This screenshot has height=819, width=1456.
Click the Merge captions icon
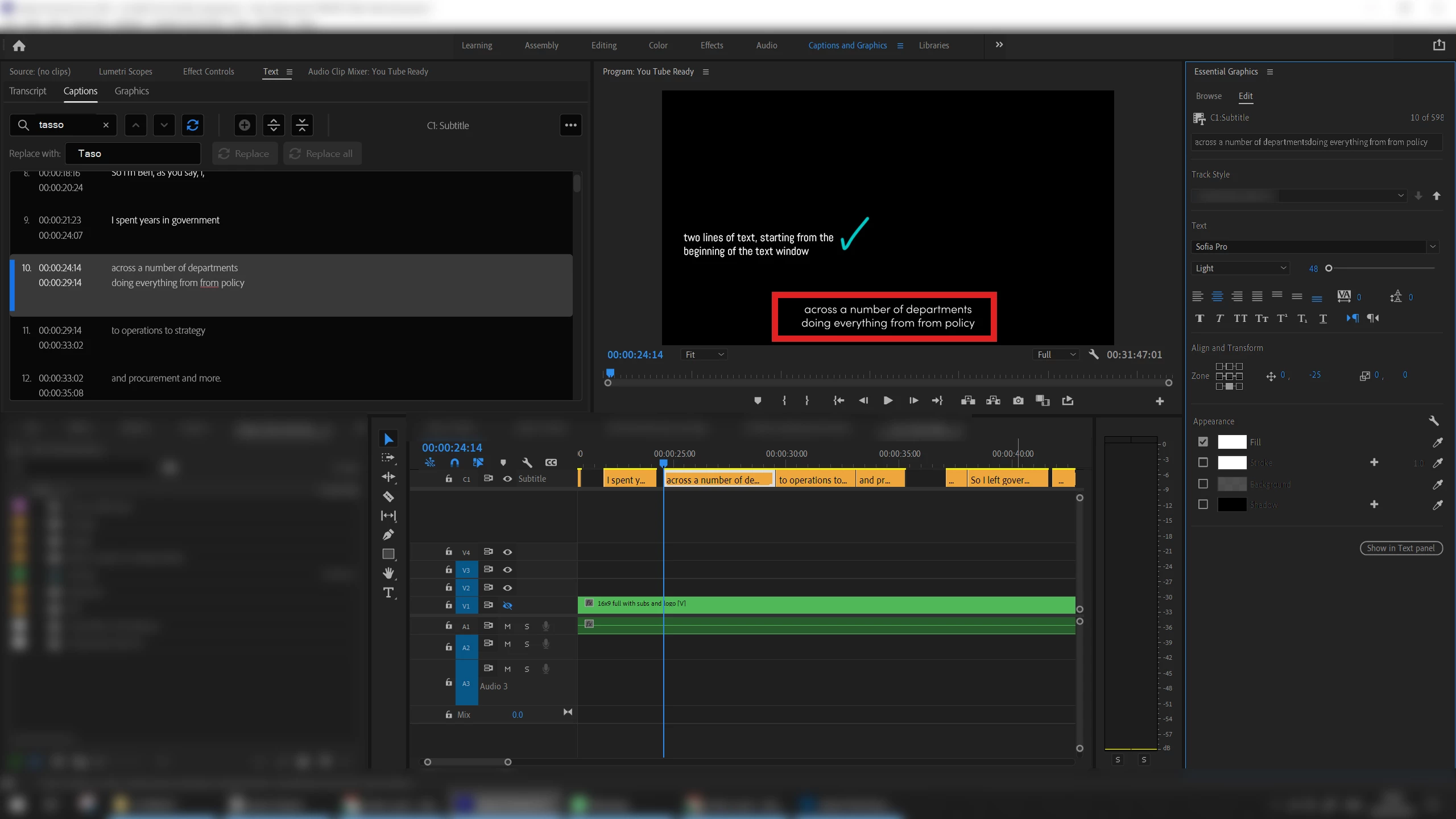click(x=302, y=125)
